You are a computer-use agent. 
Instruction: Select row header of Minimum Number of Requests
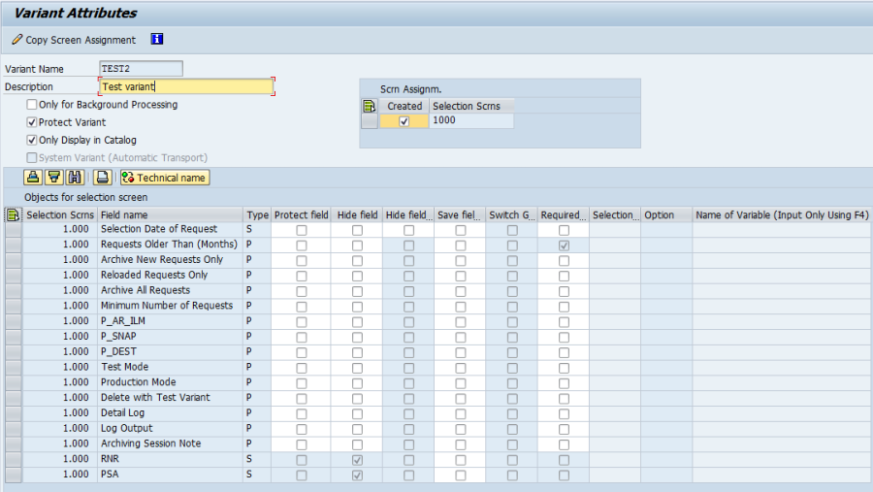(13, 306)
